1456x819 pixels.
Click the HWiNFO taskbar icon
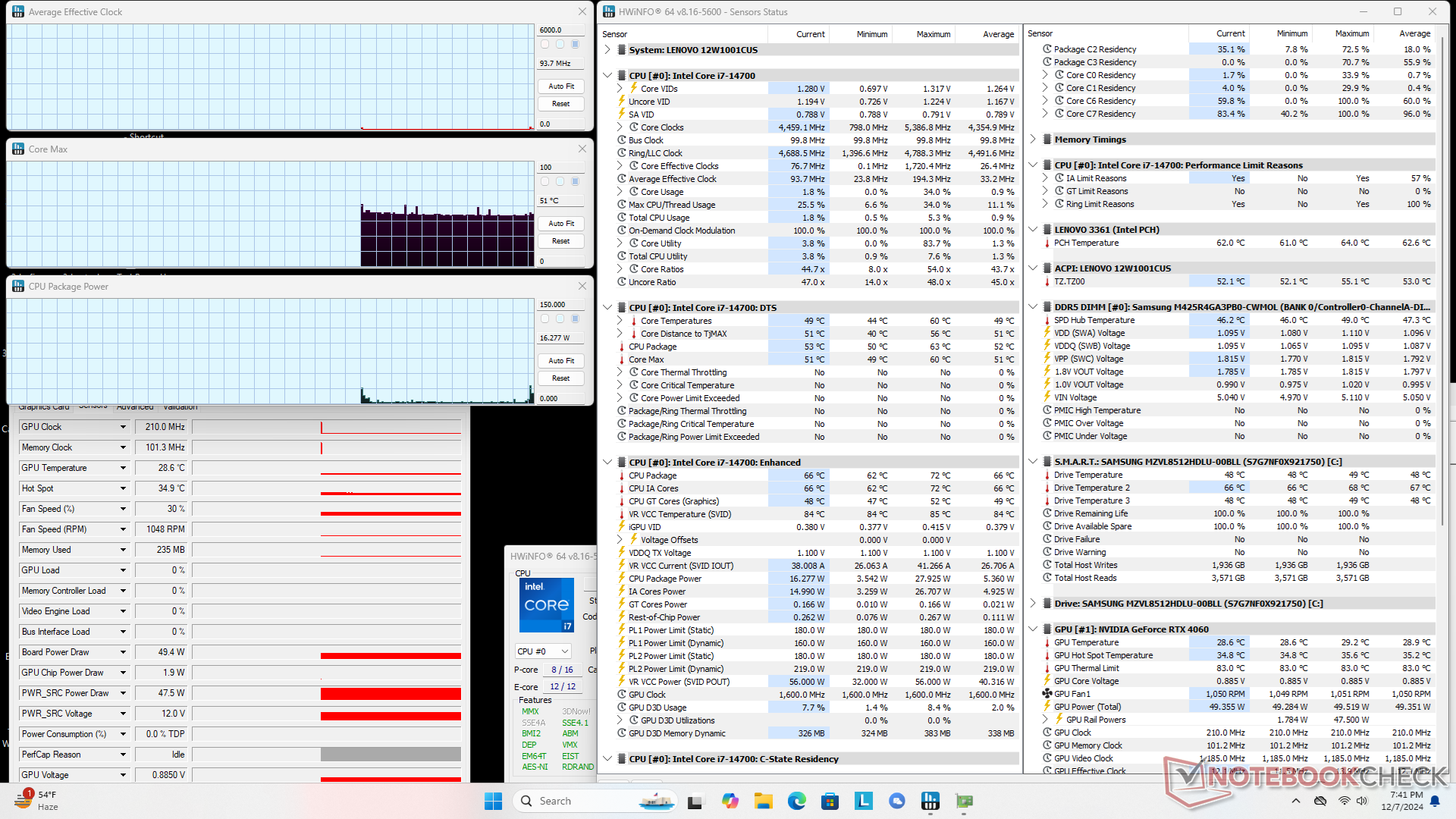coord(930,801)
